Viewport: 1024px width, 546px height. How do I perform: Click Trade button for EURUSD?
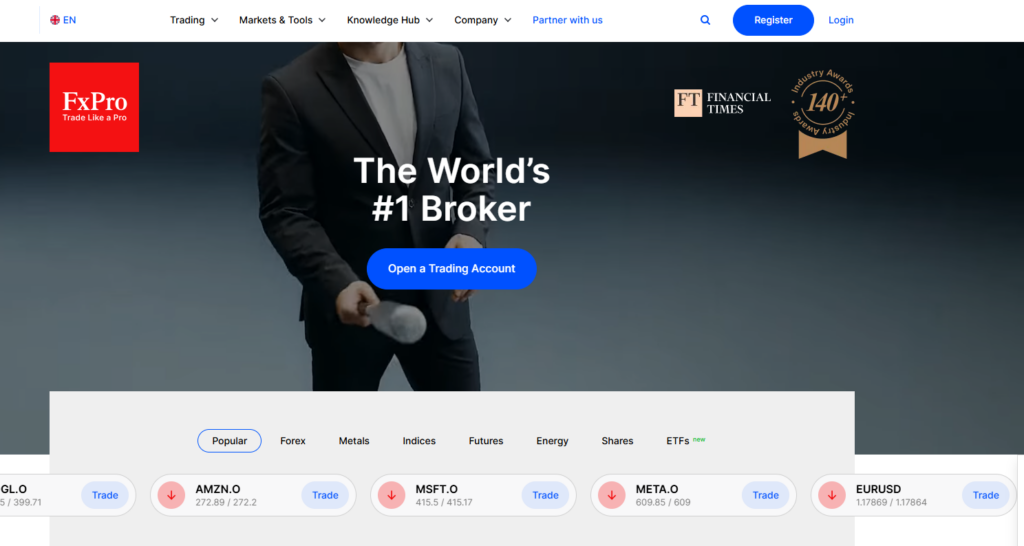click(x=985, y=495)
